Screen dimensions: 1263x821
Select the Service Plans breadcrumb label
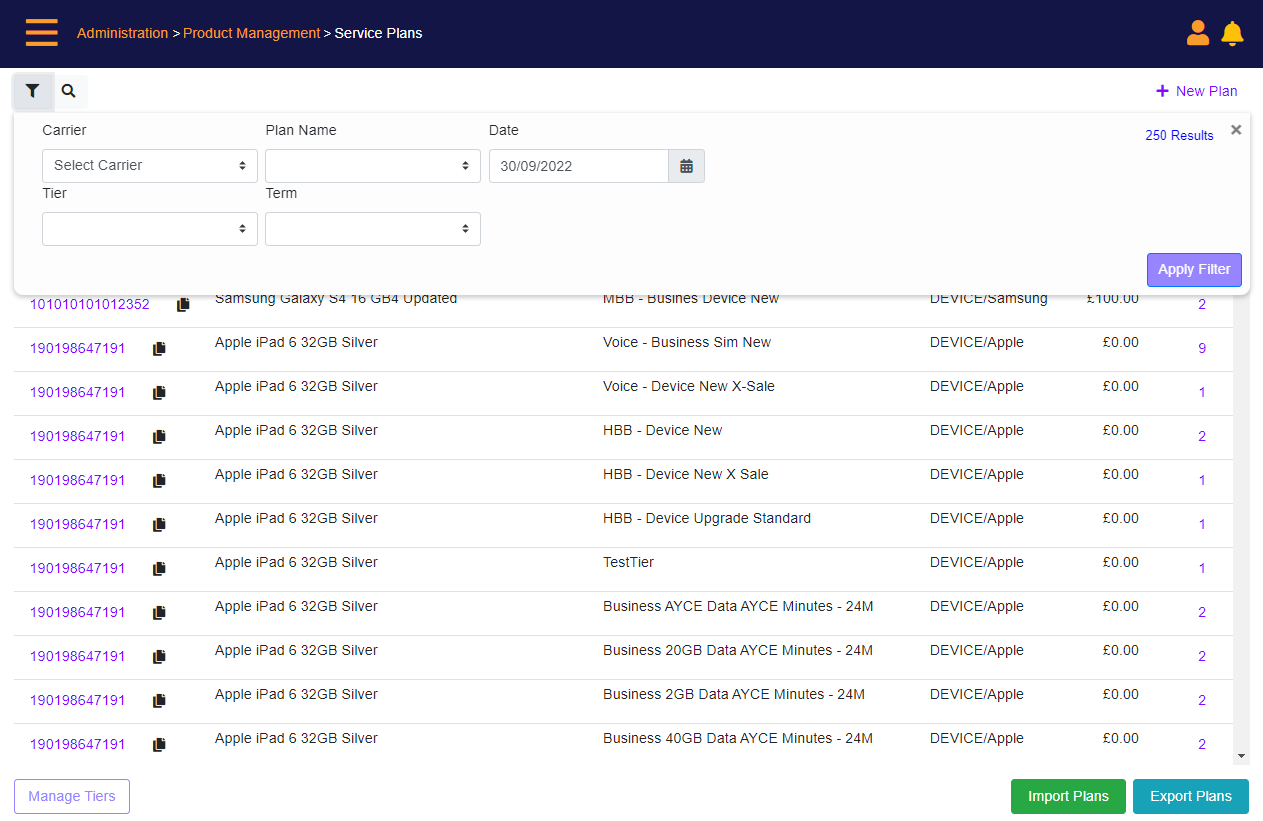pyautogui.click(x=378, y=33)
